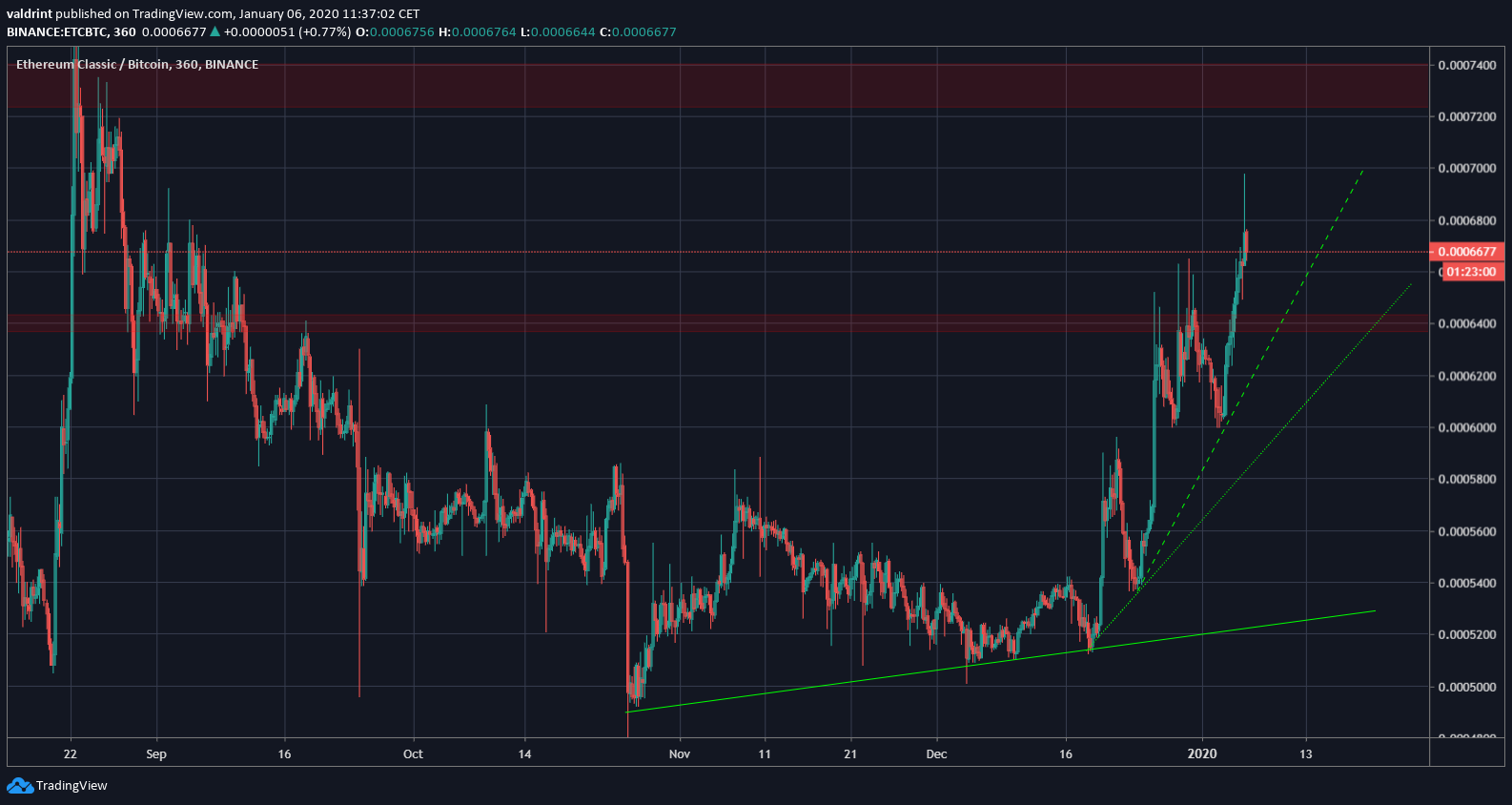Click the low value L:0.0006644
The height and width of the screenshot is (805, 1512).
(558, 31)
